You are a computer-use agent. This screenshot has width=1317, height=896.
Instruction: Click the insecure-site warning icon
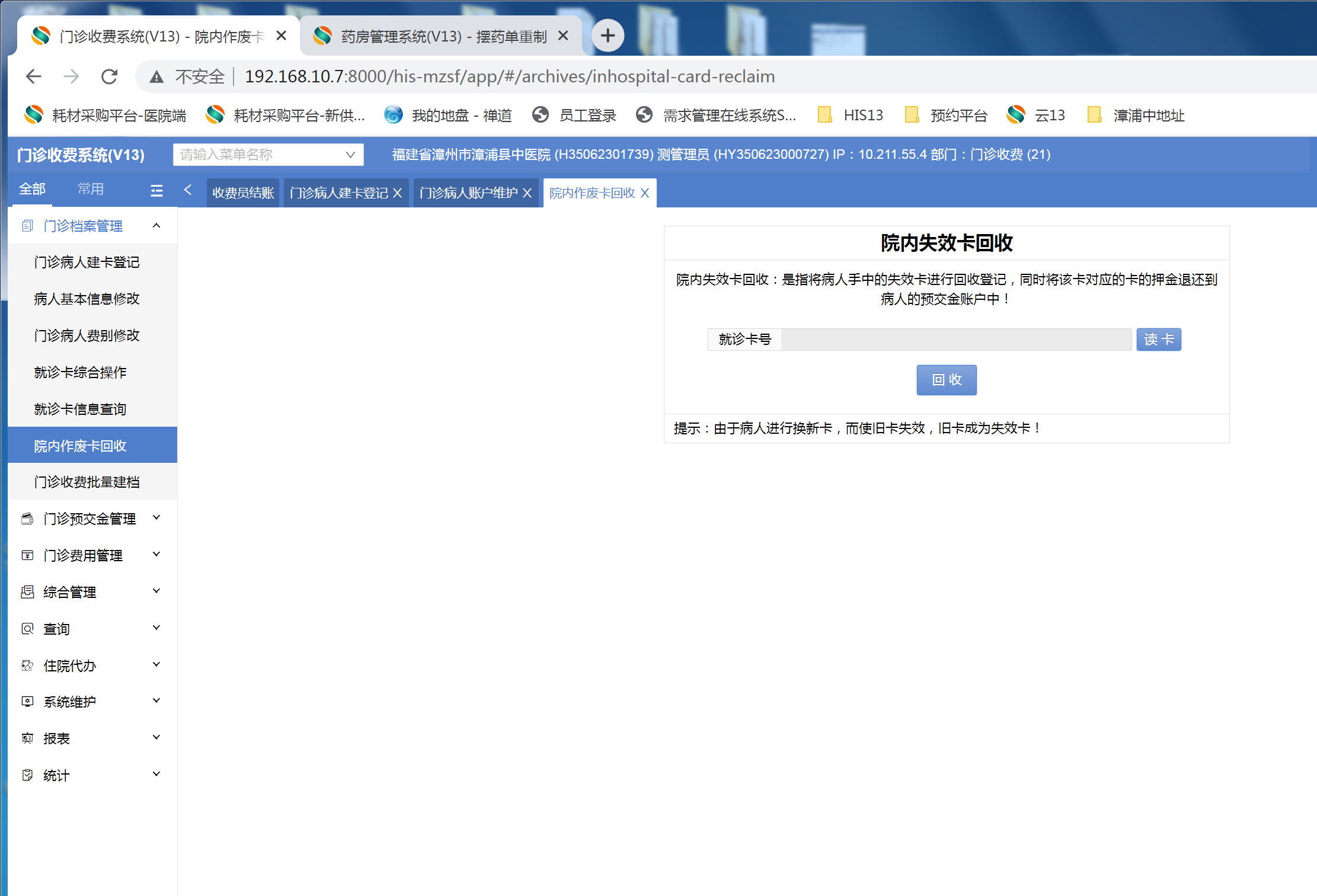click(x=156, y=77)
